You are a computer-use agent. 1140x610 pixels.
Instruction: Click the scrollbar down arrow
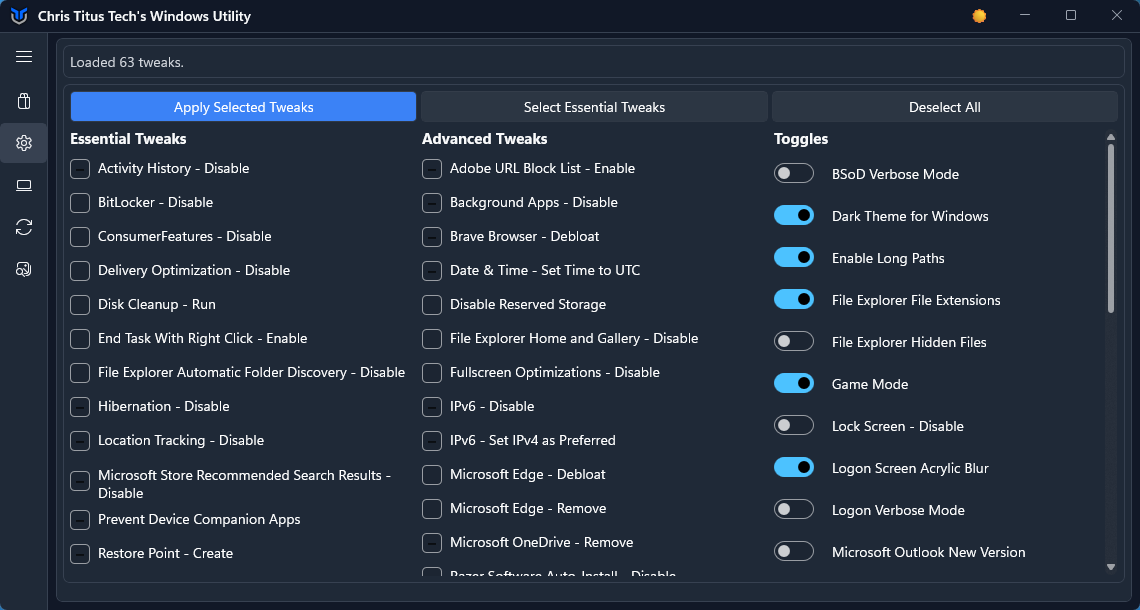[x=1110, y=566]
